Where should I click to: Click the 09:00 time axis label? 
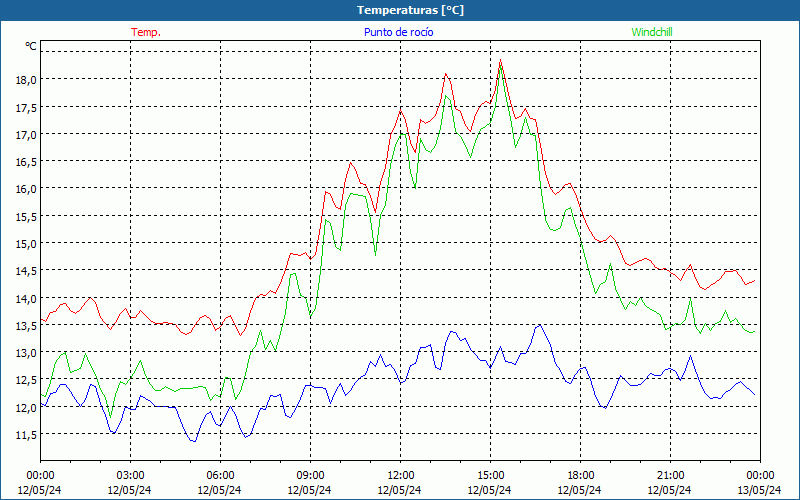click(310, 475)
